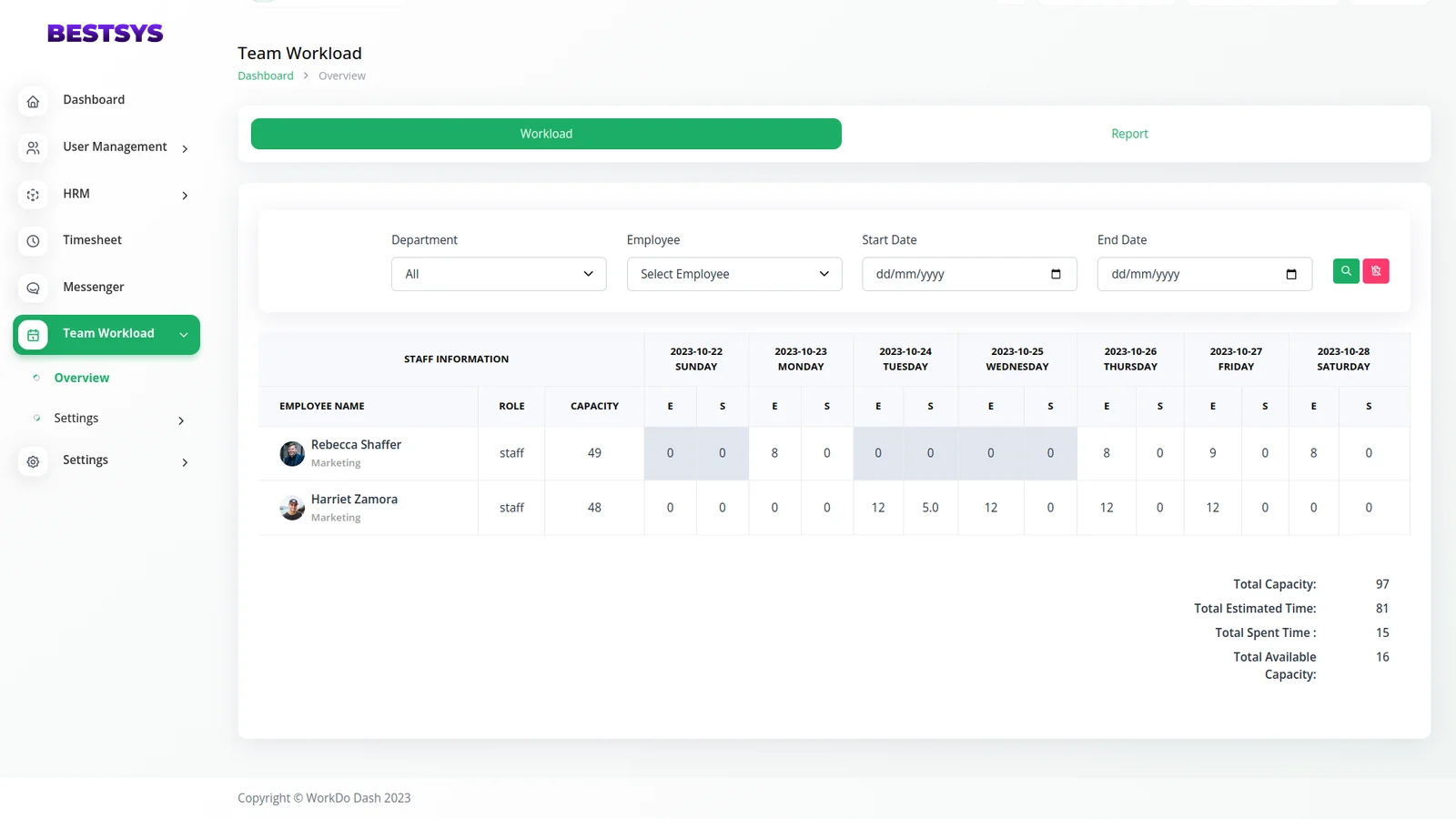Click the HRM sidebar icon
The height and width of the screenshot is (819, 1456).
tap(33, 195)
